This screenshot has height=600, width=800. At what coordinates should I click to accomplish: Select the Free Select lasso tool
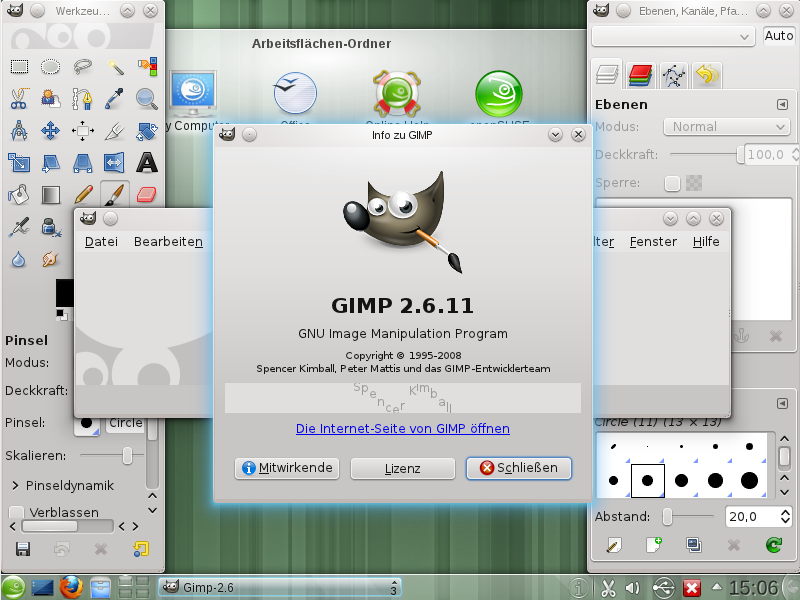point(83,66)
